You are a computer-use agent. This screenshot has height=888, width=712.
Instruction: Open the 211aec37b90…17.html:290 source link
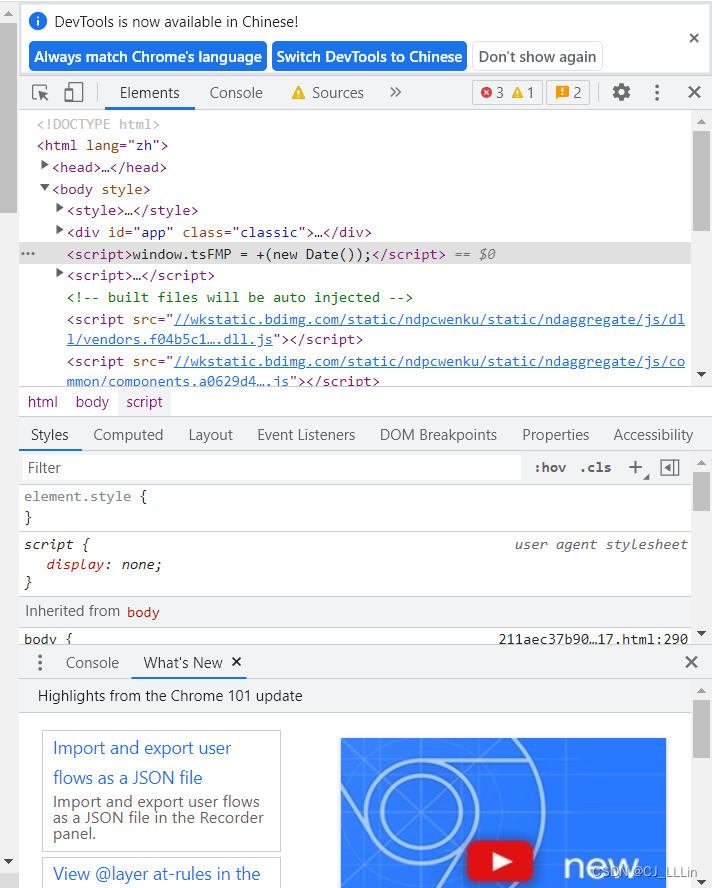[593, 639]
